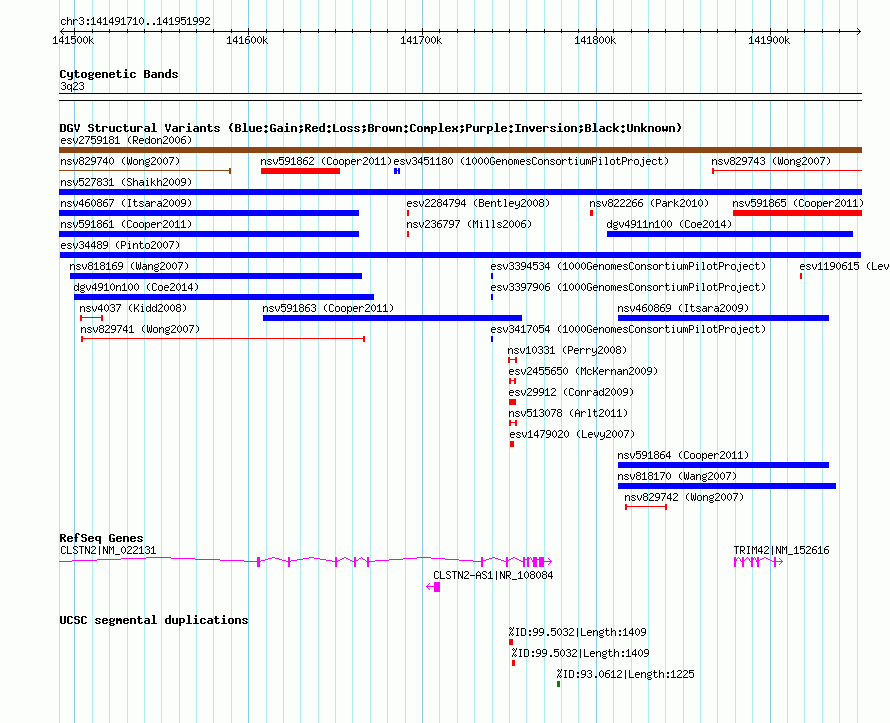
Task: Click dgv4911n100 (Coe2014) blue bar
Action: point(730,234)
